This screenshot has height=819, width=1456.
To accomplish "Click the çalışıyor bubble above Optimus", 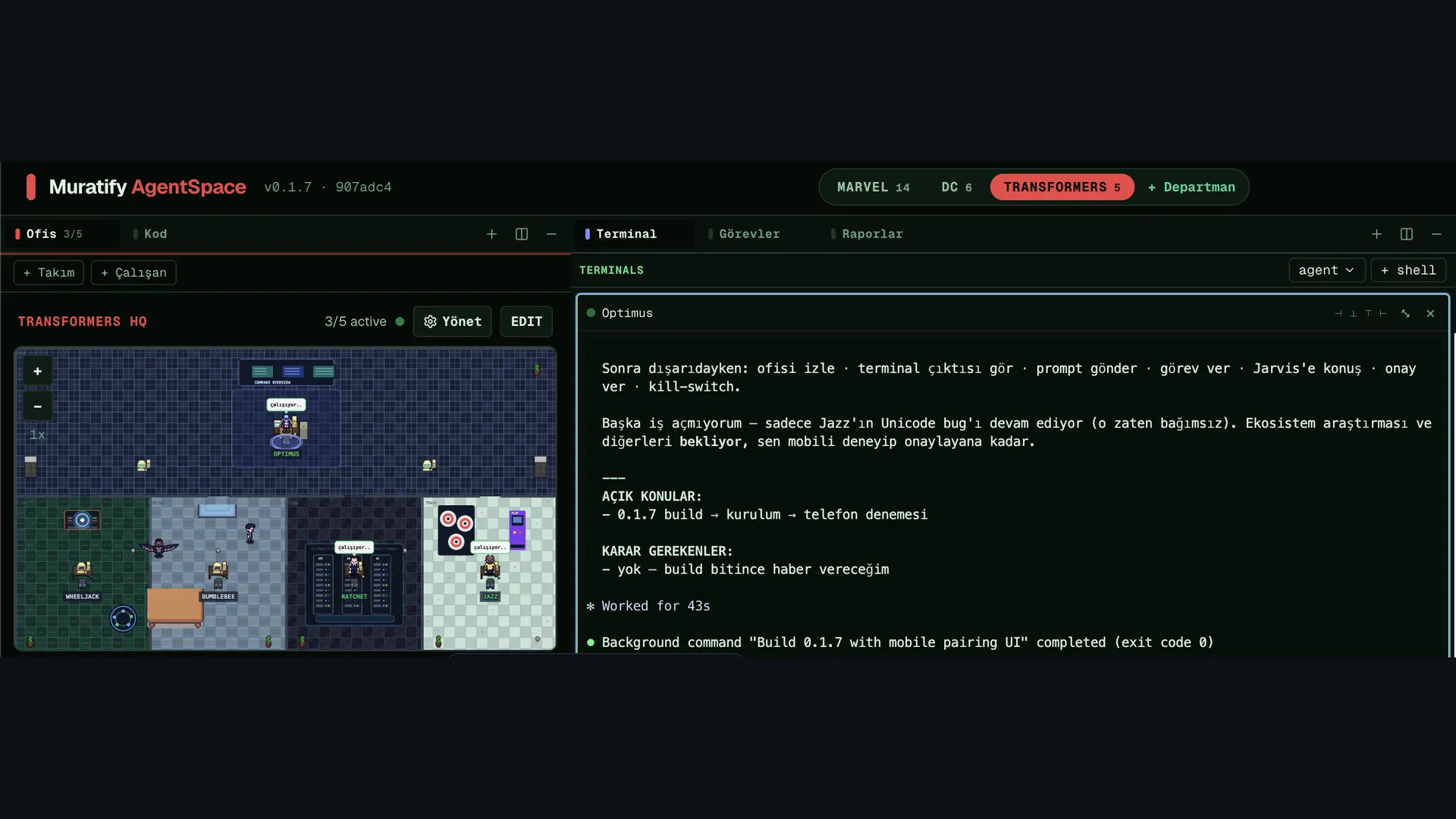I will pos(286,404).
